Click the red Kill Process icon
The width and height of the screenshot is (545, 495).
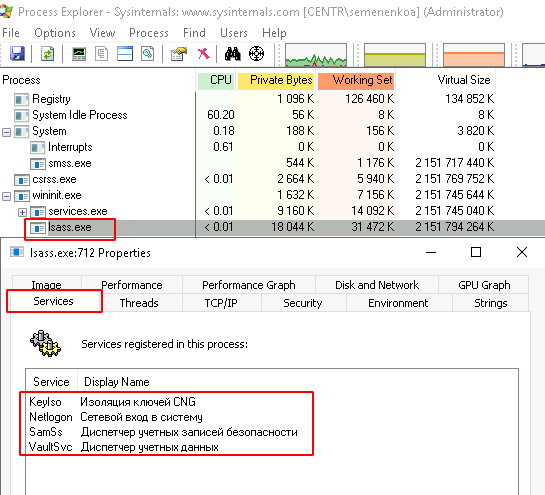click(204, 54)
